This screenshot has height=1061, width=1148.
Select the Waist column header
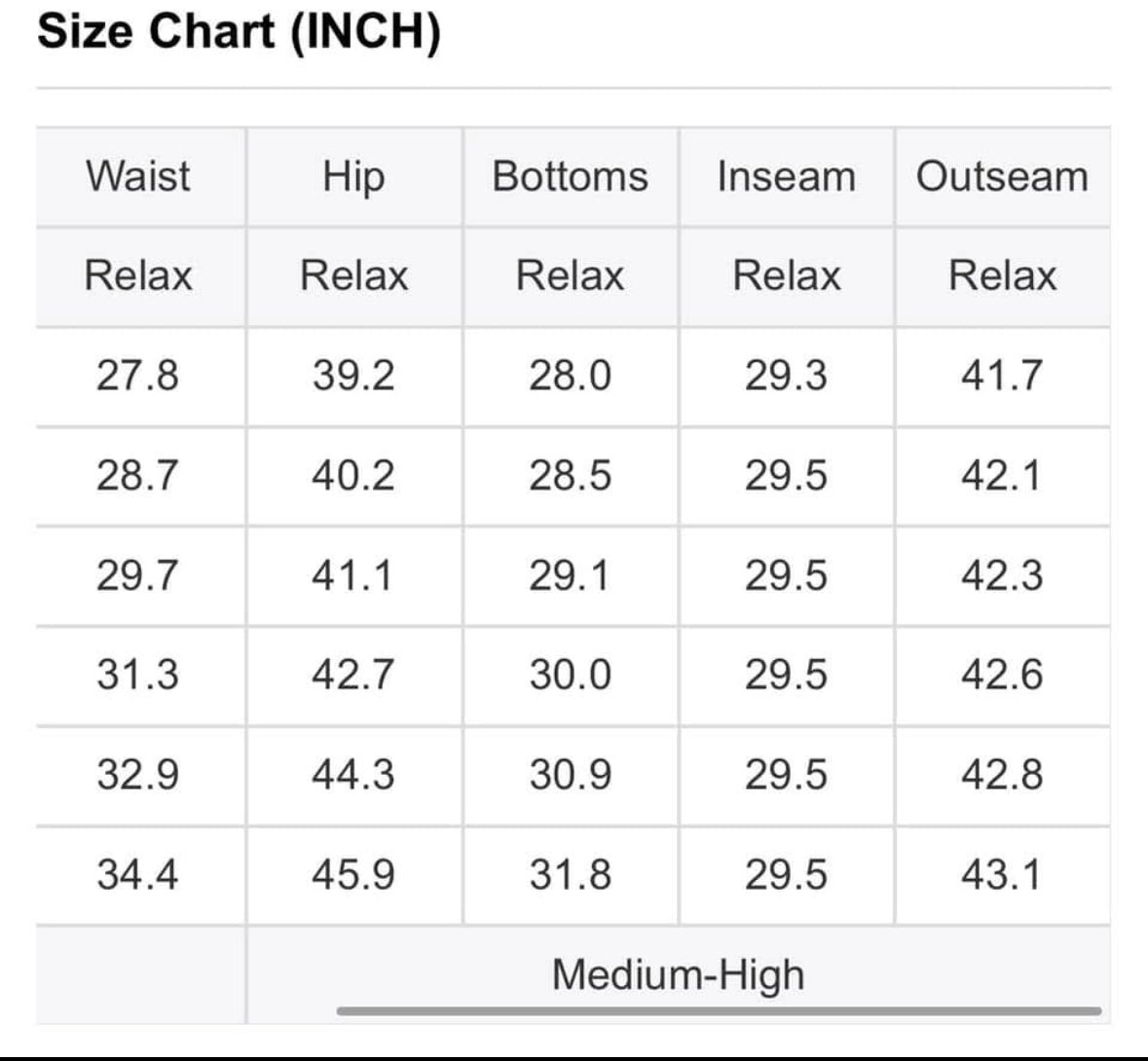point(138,176)
